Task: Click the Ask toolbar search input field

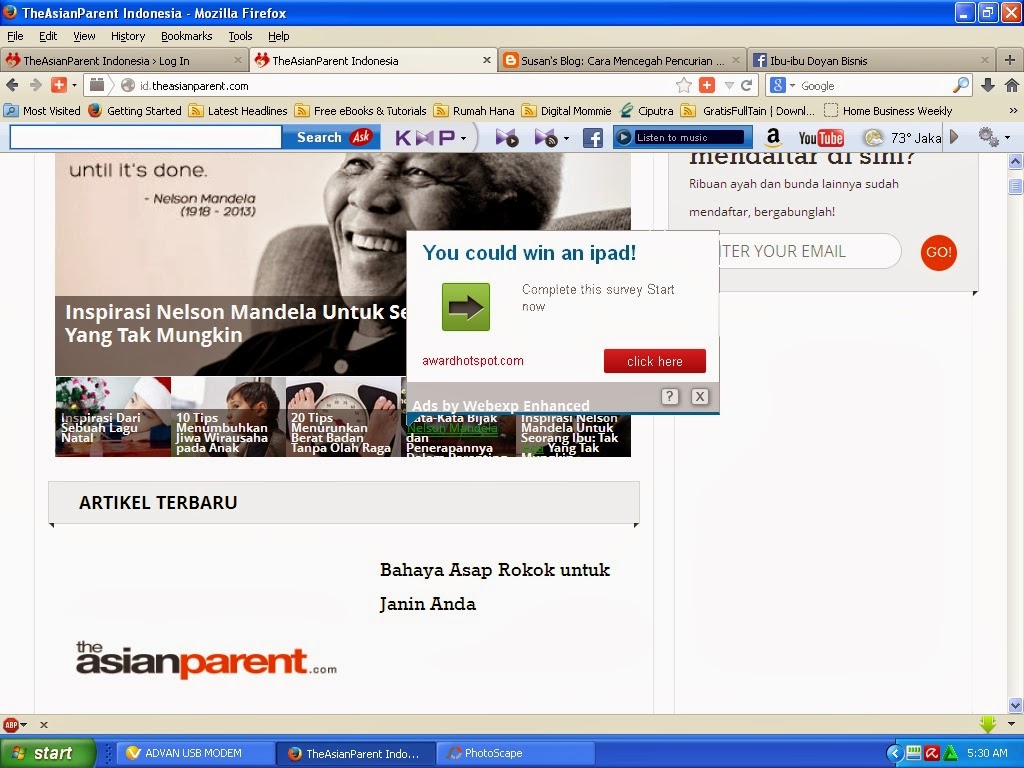Action: tap(146, 137)
